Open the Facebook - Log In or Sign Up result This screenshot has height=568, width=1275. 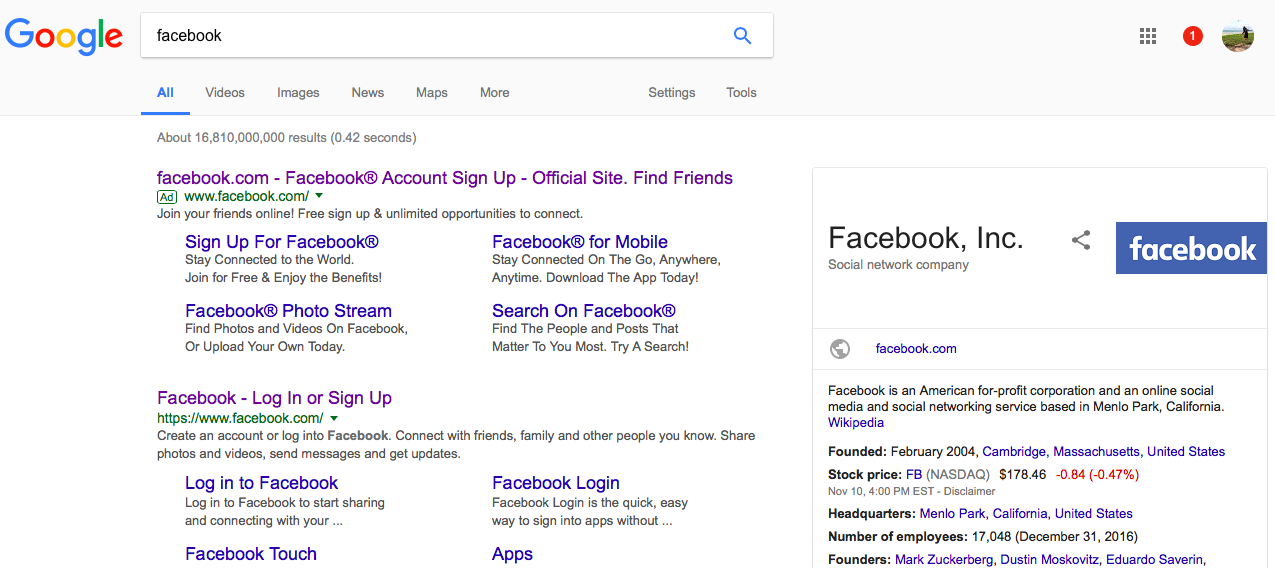pyautogui.click(x=274, y=398)
